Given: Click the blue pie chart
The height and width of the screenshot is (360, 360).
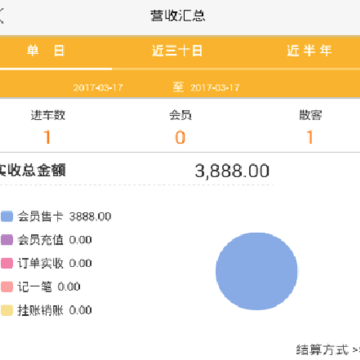Looking at the screenshot, I should (x=256, y=271).
